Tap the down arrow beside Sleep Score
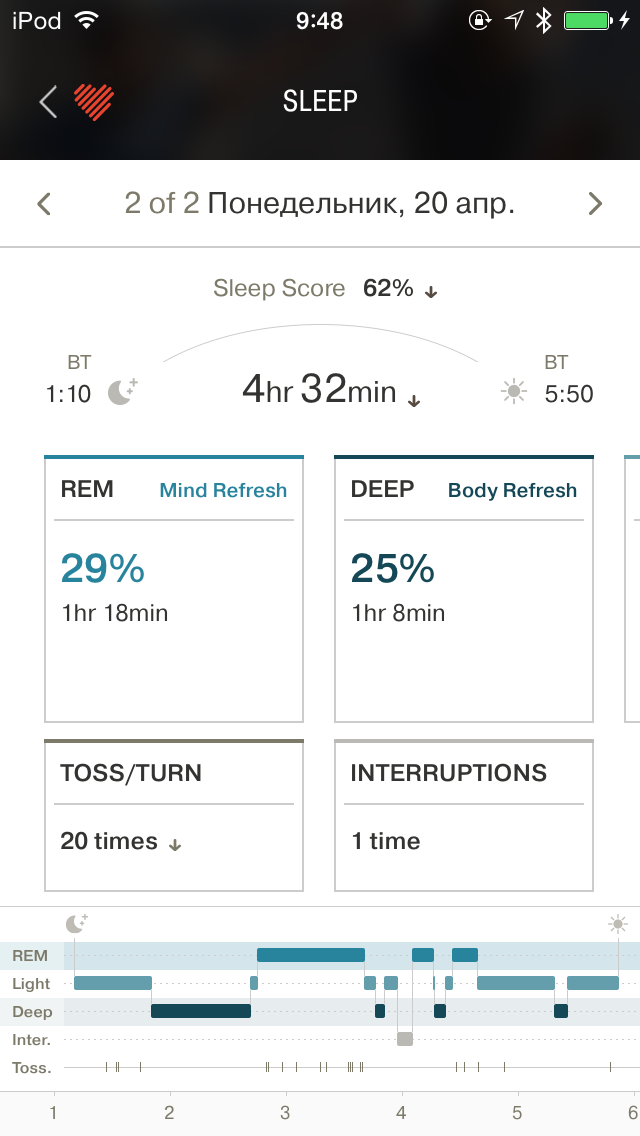This screenshot has height=1136, width=640. click(432, 292)
